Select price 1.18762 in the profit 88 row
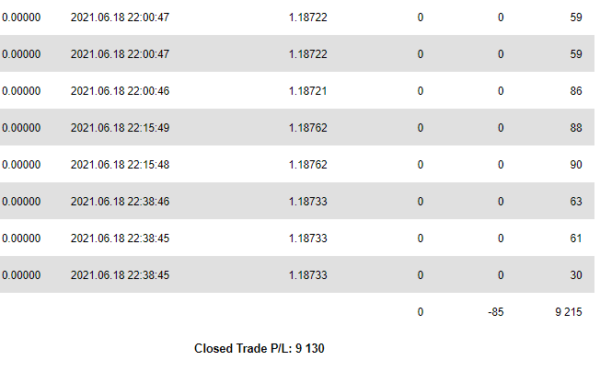The width and height of the screenshot is (600, 384). click(x=308, y=128)
